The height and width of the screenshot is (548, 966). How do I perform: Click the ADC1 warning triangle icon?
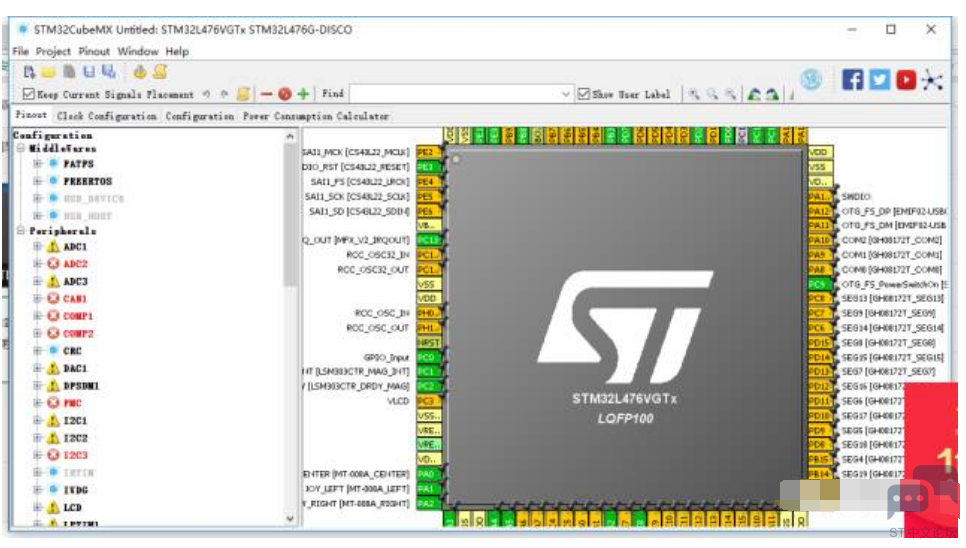(54, 247)
